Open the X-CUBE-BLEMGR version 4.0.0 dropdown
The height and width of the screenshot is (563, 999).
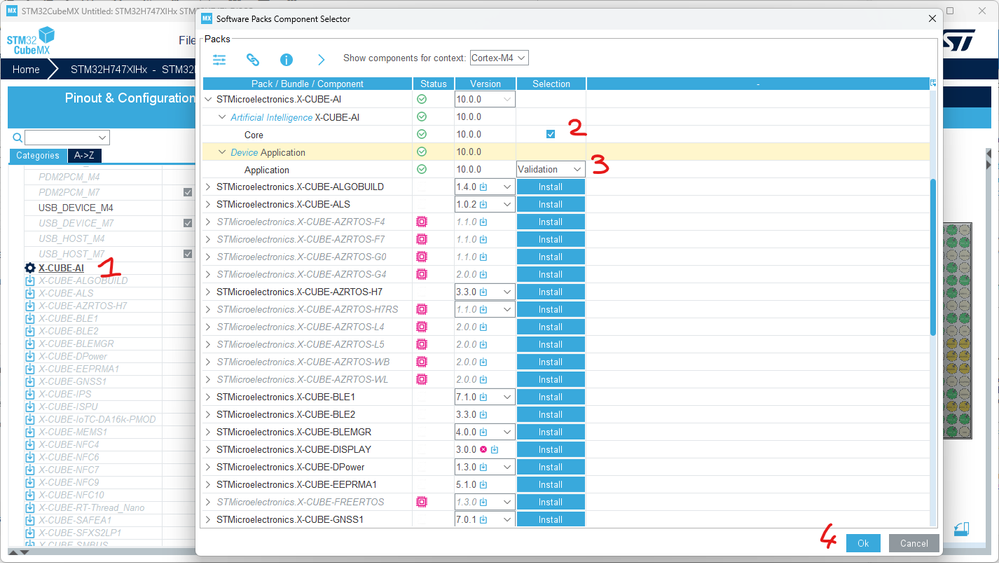485,432
